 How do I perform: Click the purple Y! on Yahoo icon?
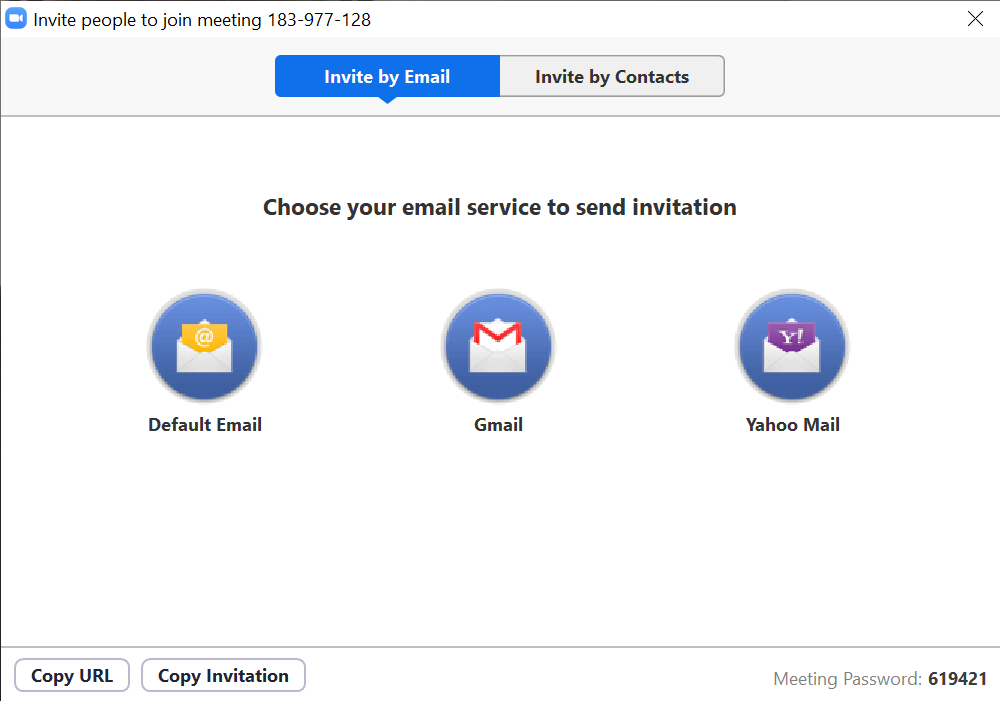click(791, 336)
